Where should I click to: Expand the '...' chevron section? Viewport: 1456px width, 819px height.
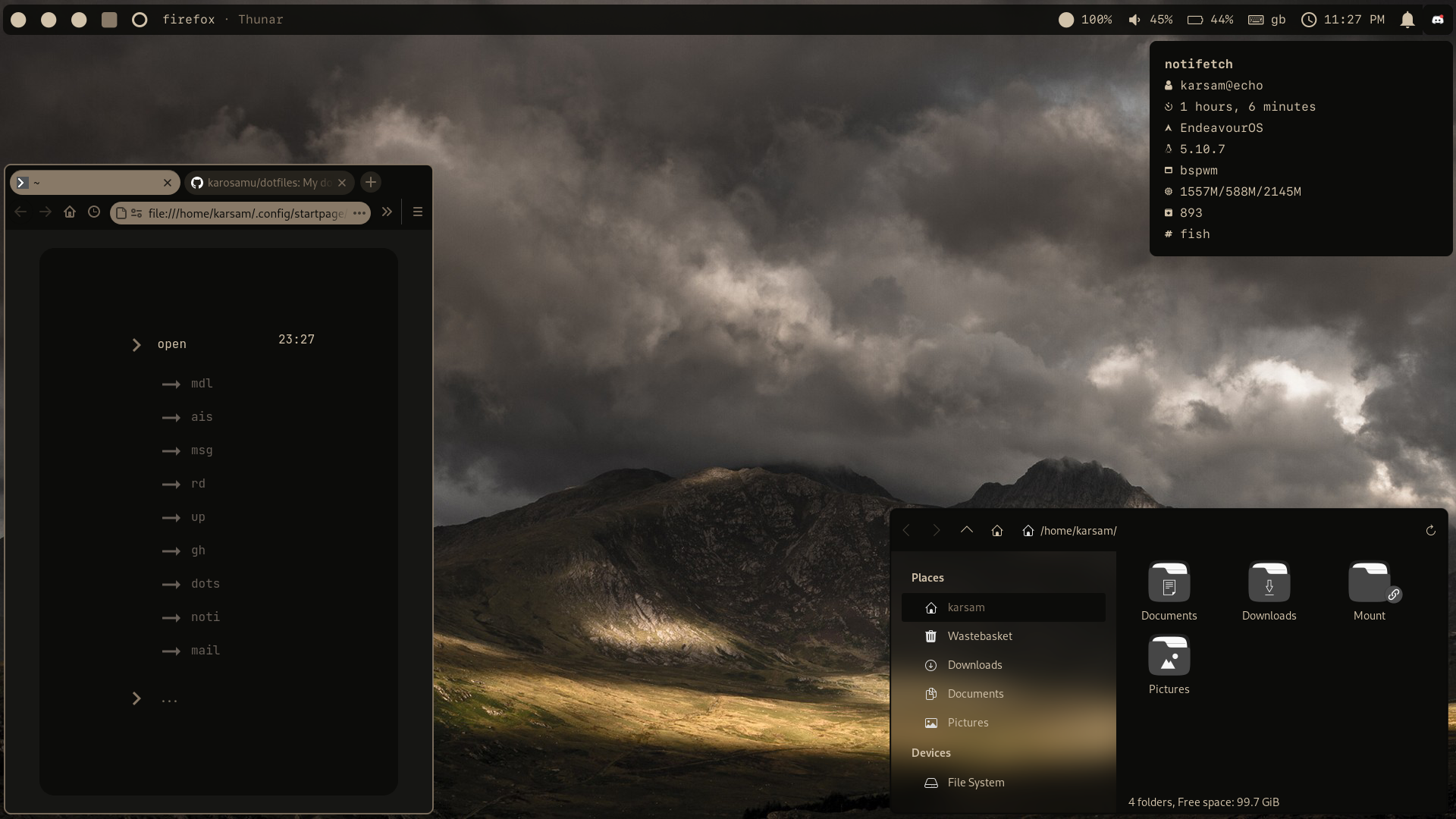point(136,698)
